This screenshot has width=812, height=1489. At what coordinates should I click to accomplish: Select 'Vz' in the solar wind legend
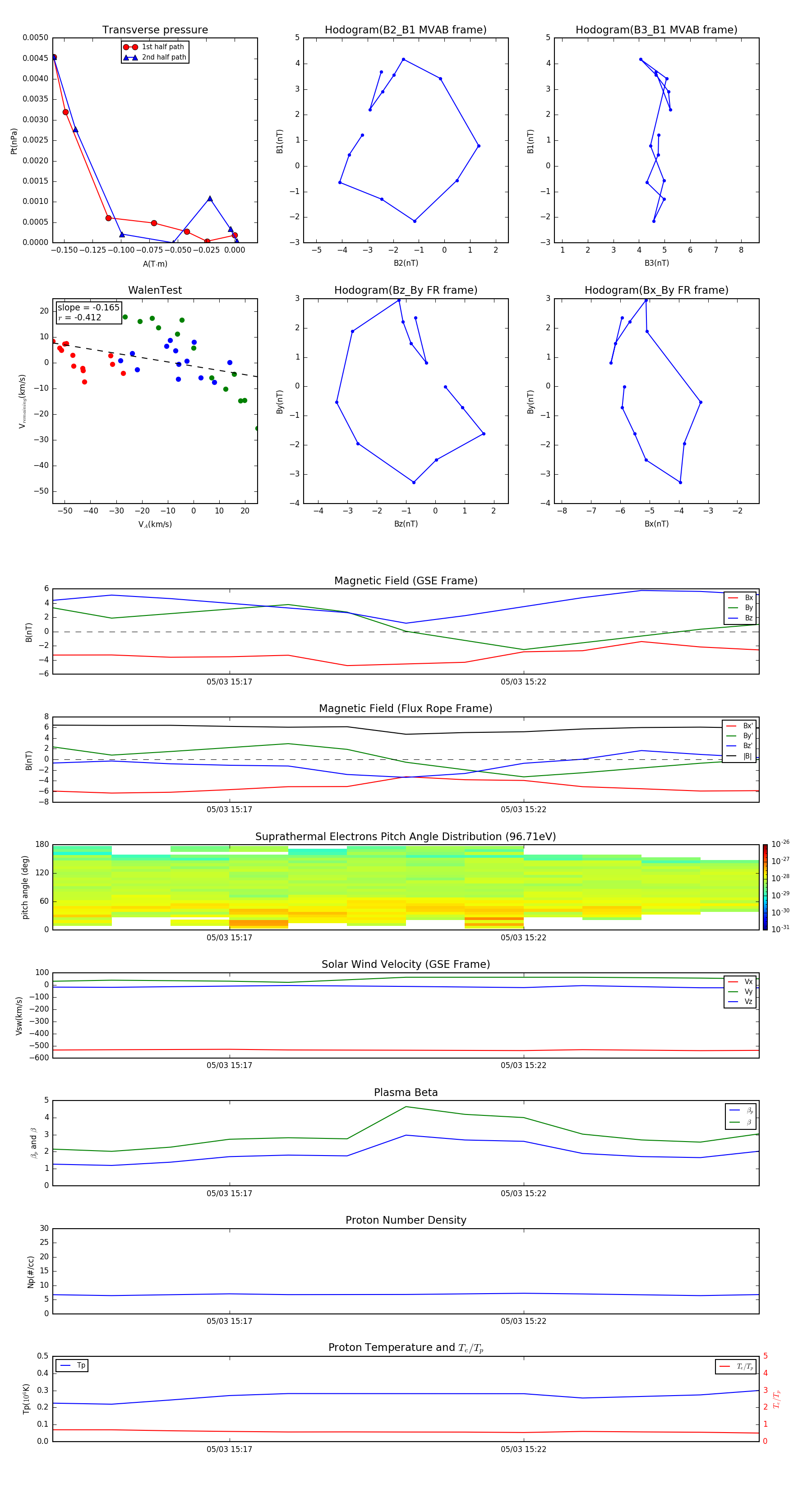pos(741,1001)
